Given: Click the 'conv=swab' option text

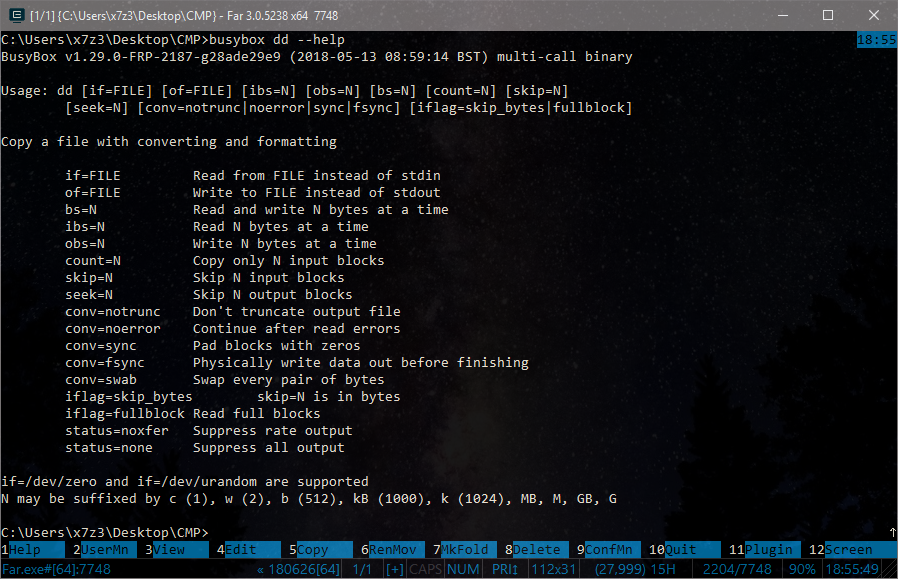Looking at the screenshot, I should [x=101, y=380].
